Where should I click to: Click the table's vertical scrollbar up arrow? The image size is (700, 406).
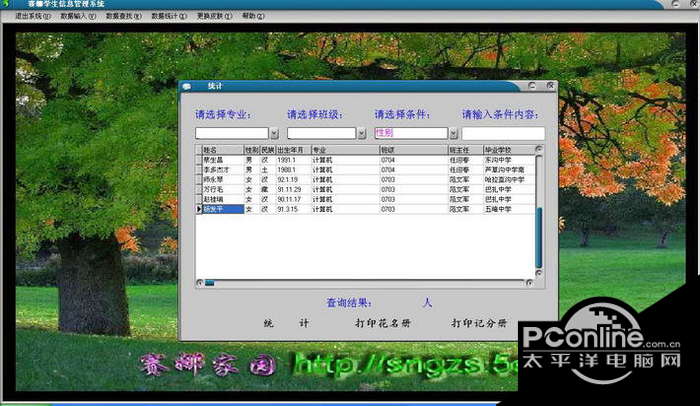539,149
